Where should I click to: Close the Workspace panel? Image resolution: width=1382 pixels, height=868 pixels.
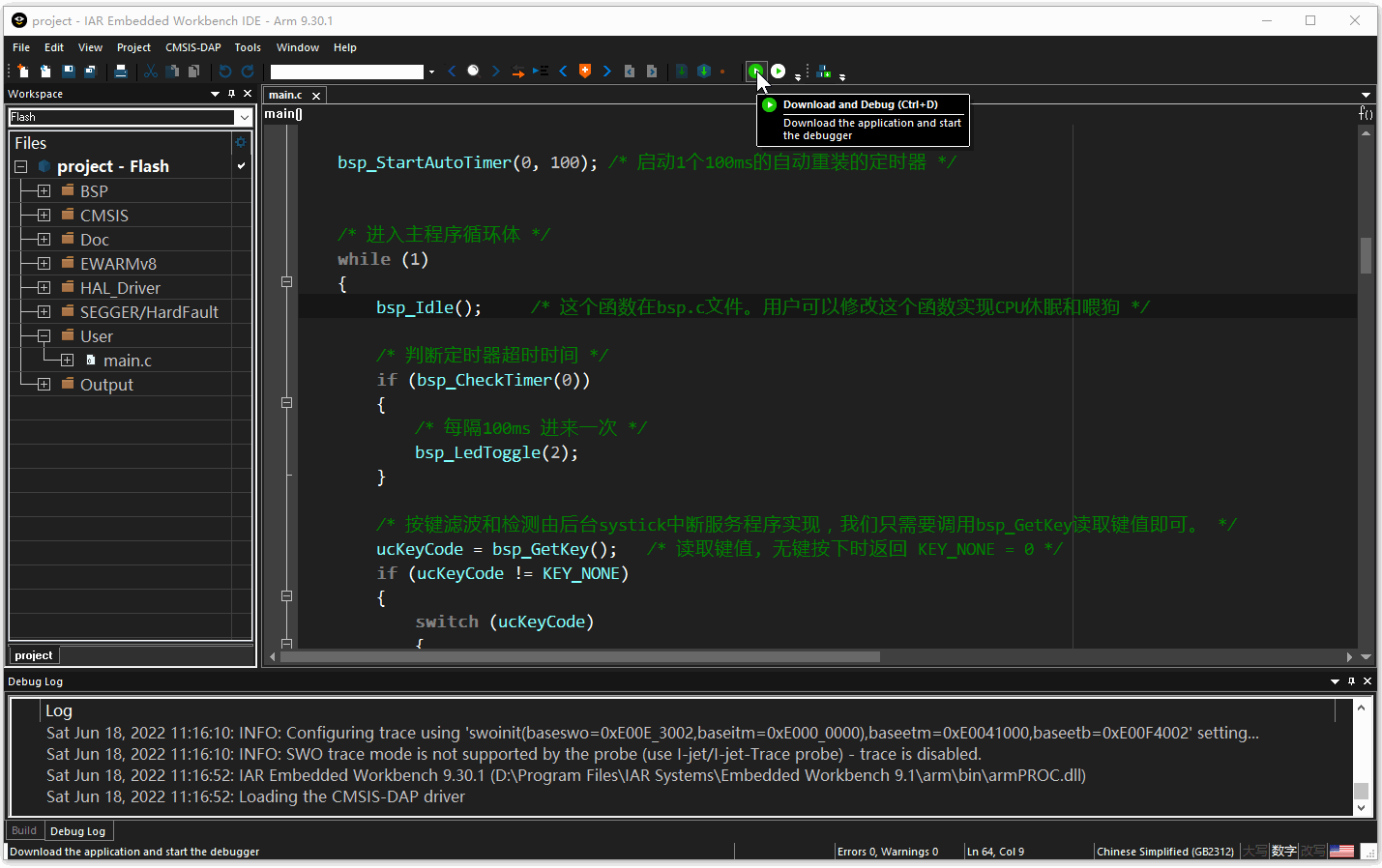pyautogui.click(x=248, y=94)
